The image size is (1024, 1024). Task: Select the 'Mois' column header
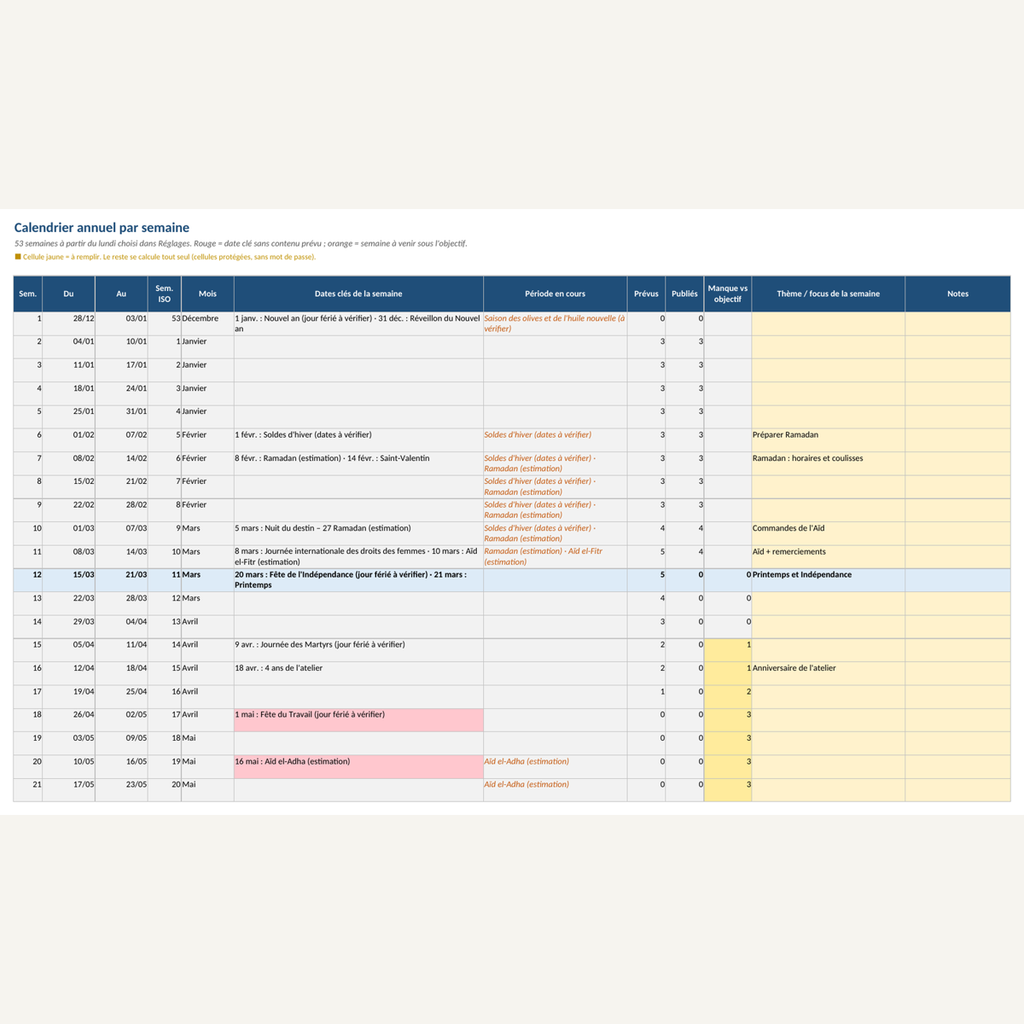(208, 294)
